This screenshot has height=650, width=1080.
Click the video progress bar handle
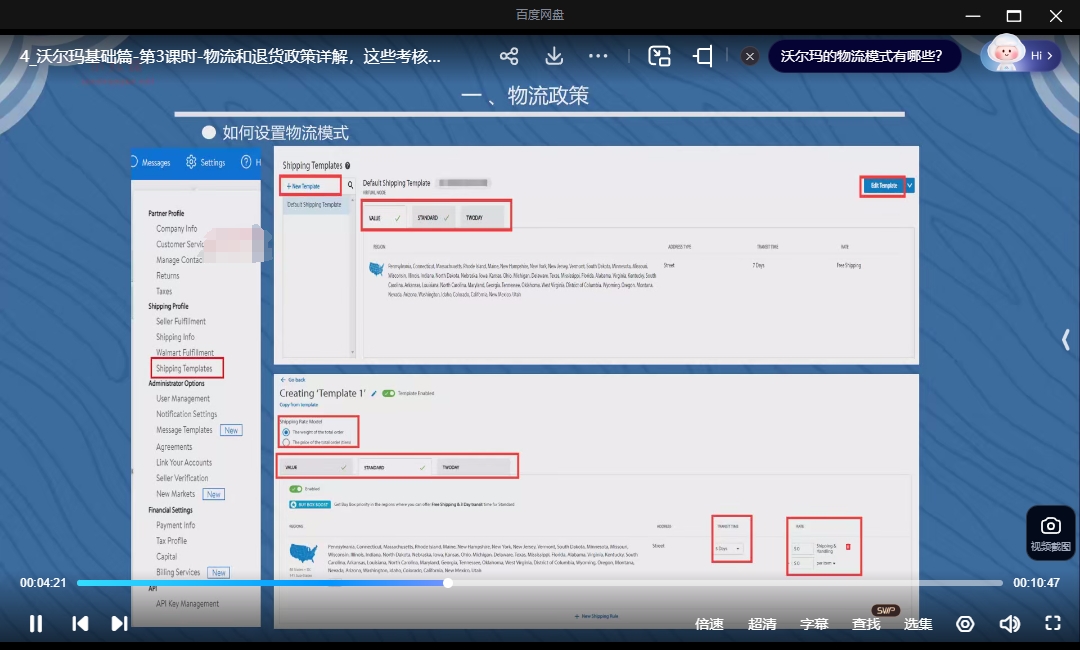tap(448, 583)
